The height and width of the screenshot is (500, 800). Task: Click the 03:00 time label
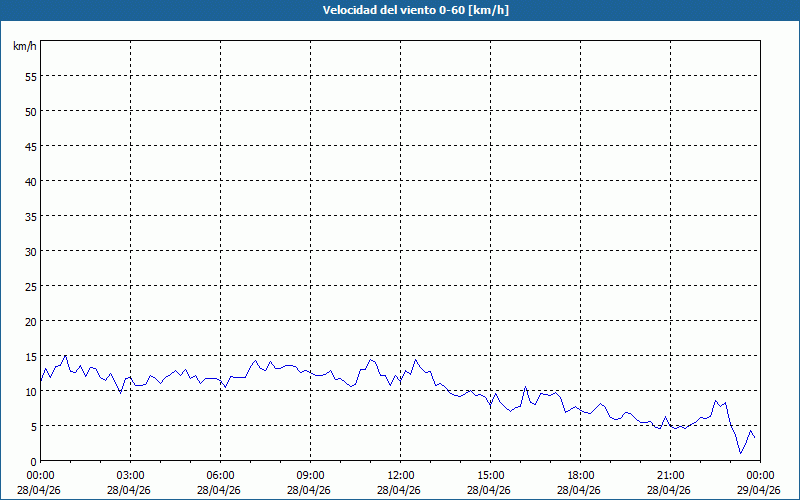pos(130,475)
